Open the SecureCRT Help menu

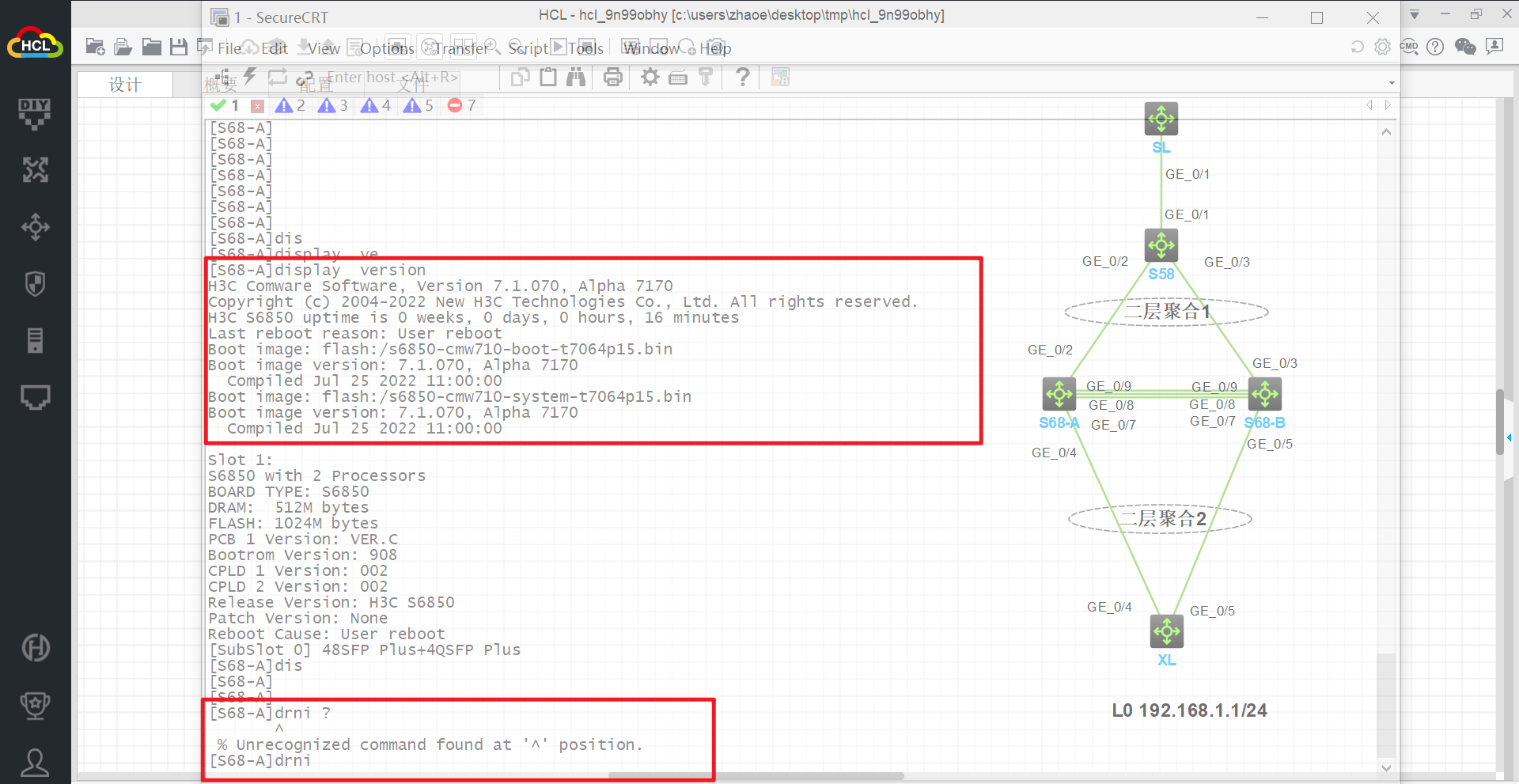click(715, 48)
